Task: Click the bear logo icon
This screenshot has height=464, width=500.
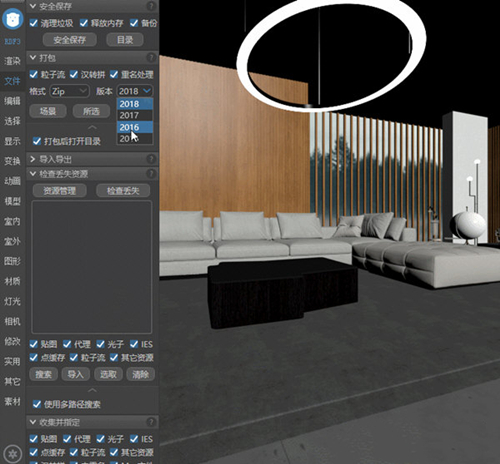Action: click(x=13, y=19)
